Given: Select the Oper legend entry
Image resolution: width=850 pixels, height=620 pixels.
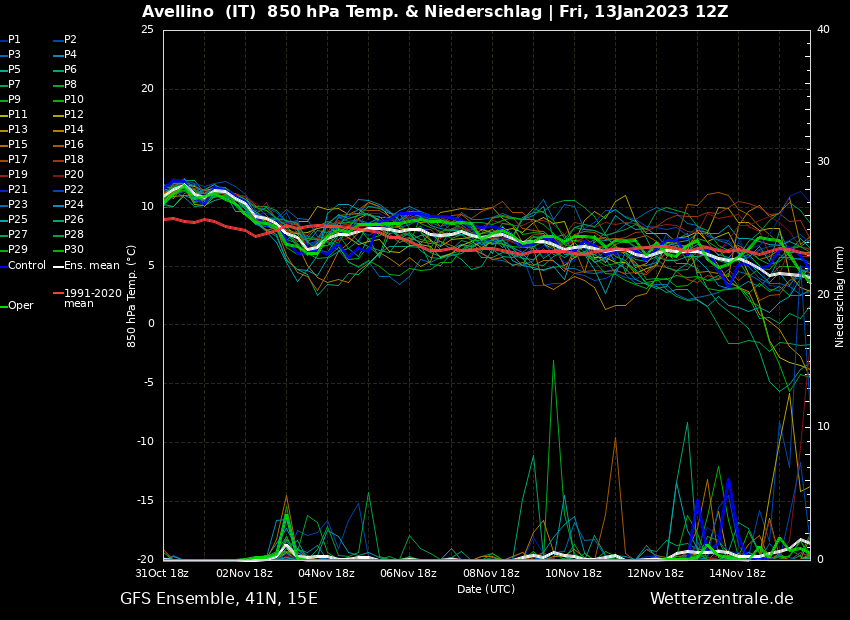Looking at the screenshot, I should click(20, 306).
